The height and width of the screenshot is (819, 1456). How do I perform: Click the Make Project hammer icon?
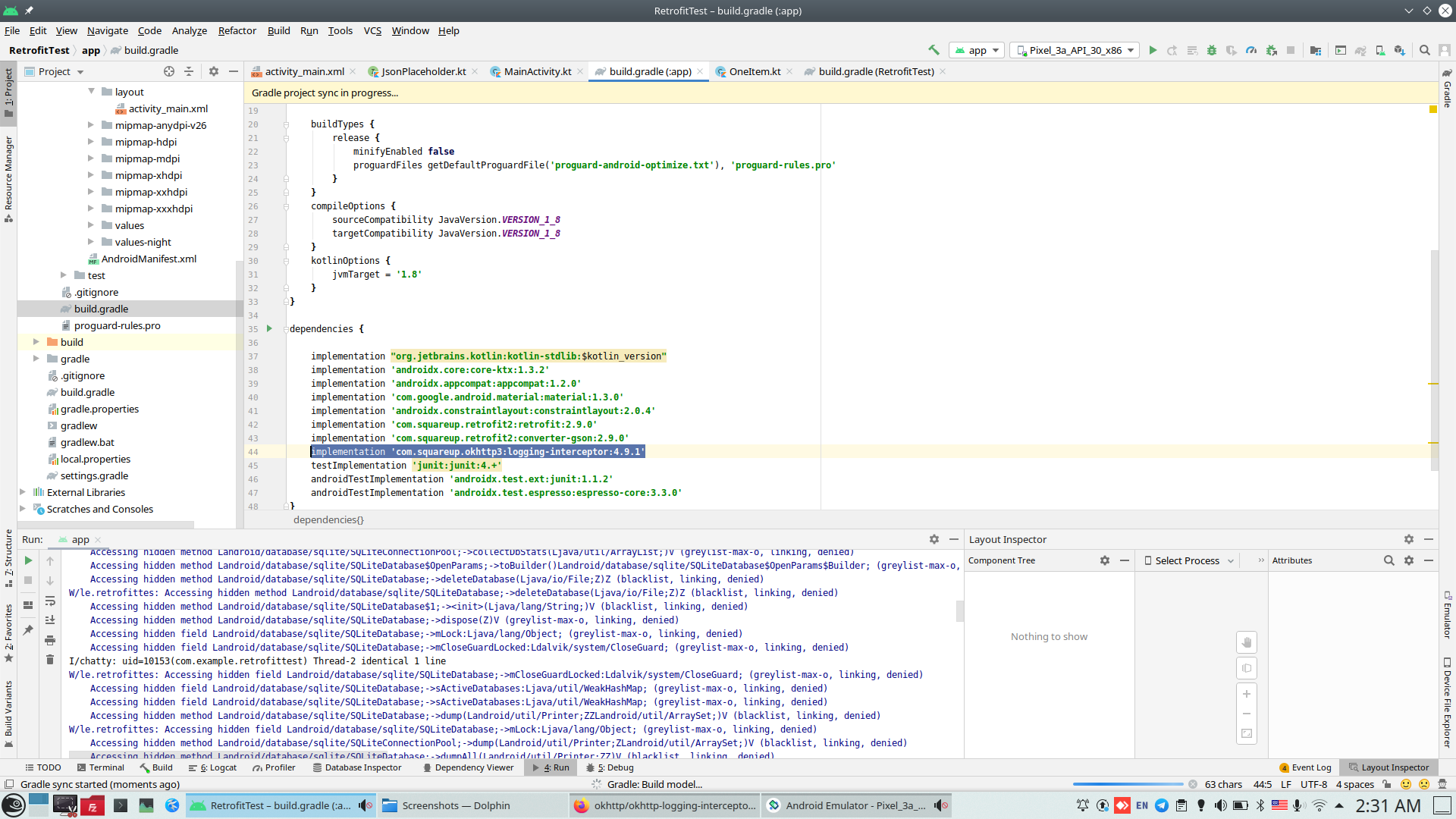(x=934, y=50)
